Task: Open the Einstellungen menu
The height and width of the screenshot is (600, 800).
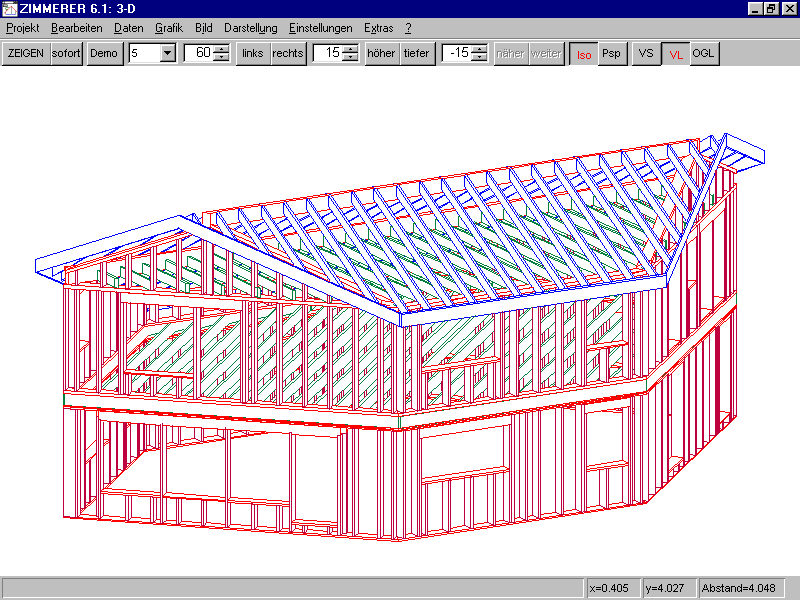Action: pyautogui.click(x=320, y=28)
